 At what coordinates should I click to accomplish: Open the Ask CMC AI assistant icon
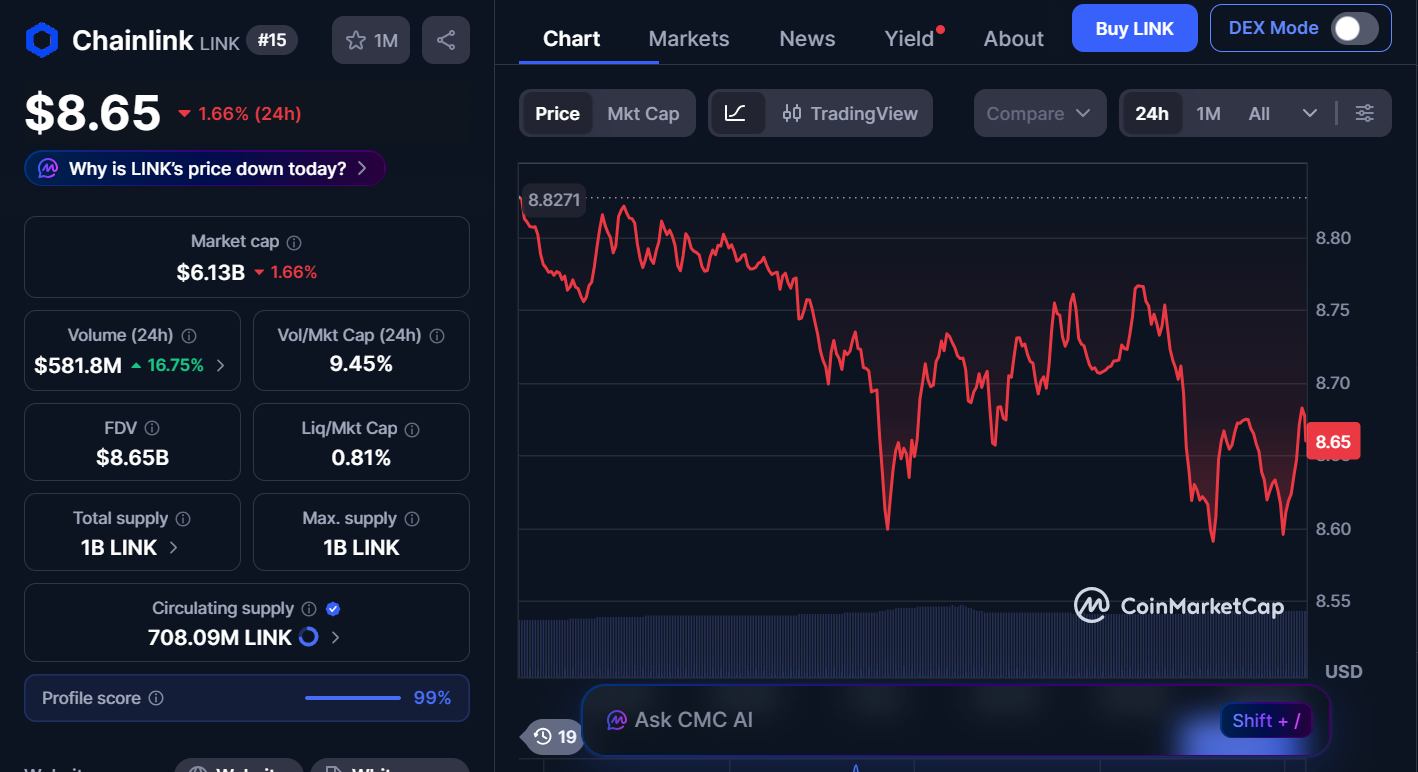tap(619, 719)
